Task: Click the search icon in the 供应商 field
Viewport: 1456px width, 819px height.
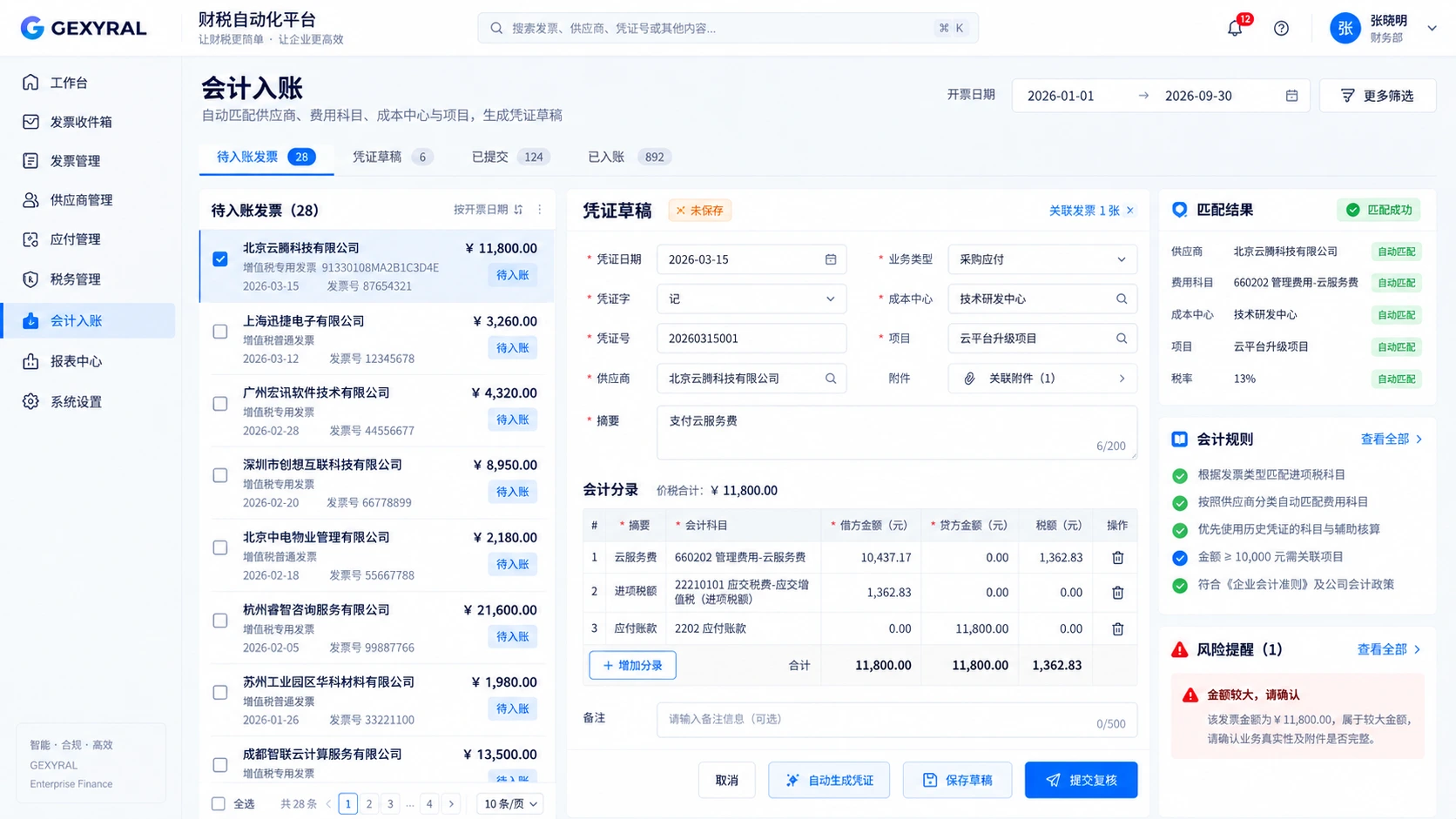Action: tap(831, 379)
